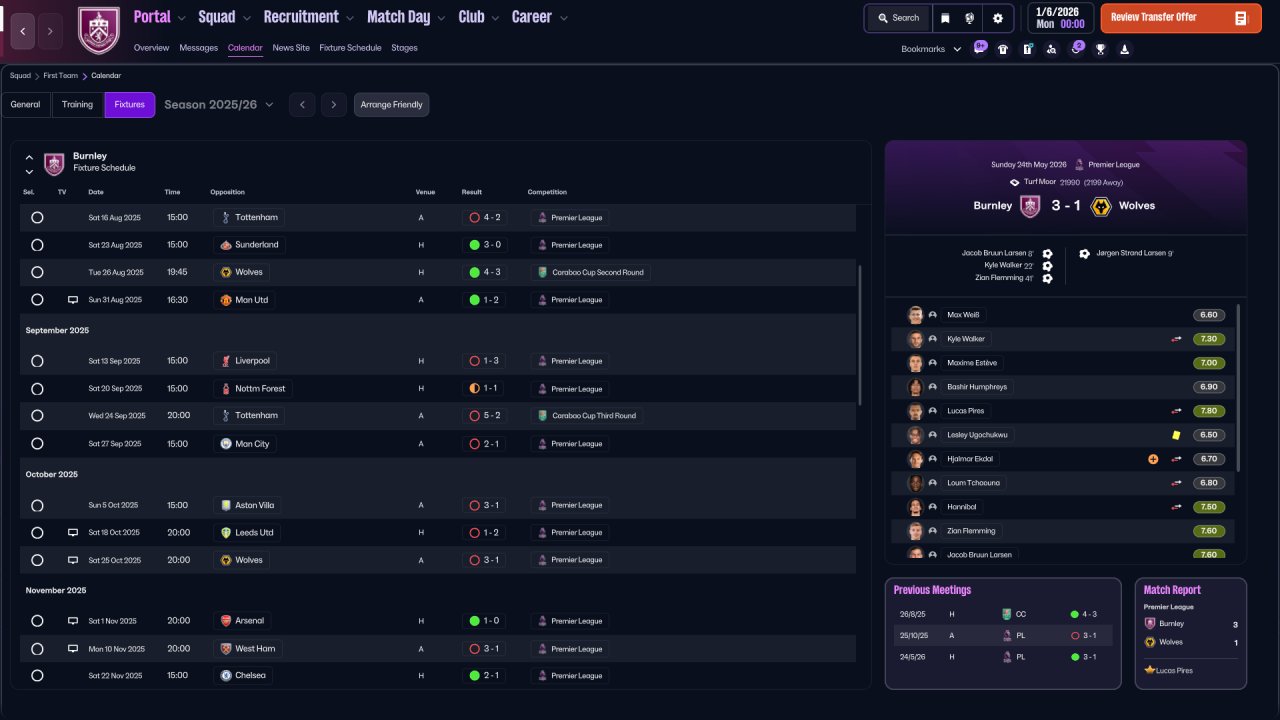Click the TV icon on Leeds Utd row
The width and height of the screenshot is (1280, 720).
point(73,533)
